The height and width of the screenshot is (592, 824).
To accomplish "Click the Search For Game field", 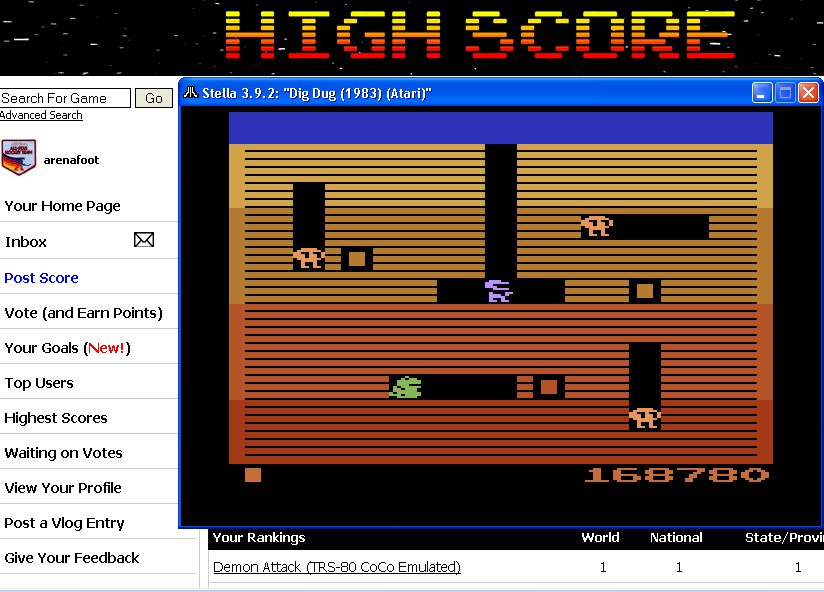I will (x=65, y=98).
